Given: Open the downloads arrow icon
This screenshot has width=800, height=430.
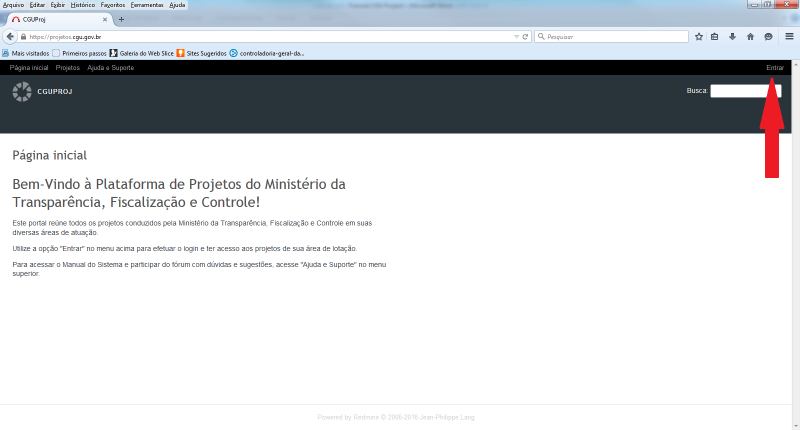Looking at the screenshot, I should point(733,36).
